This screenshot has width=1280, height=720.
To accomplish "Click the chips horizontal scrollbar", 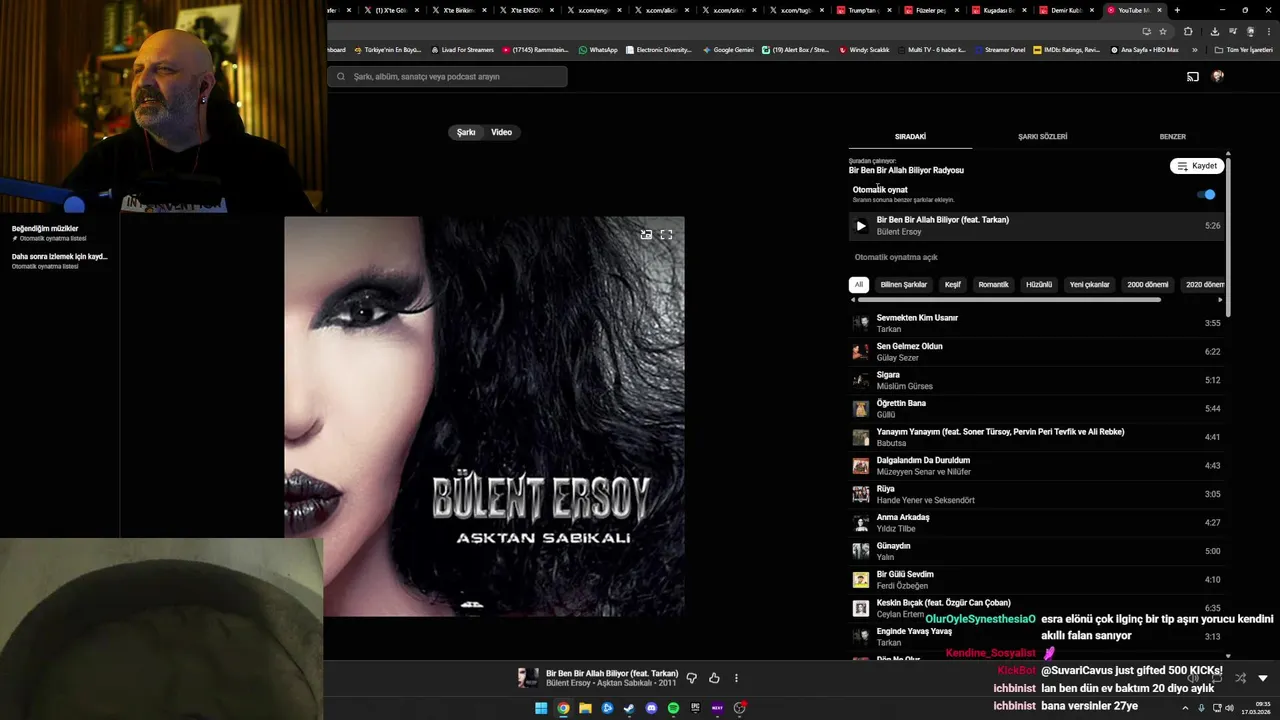I will coord(1009,299).
